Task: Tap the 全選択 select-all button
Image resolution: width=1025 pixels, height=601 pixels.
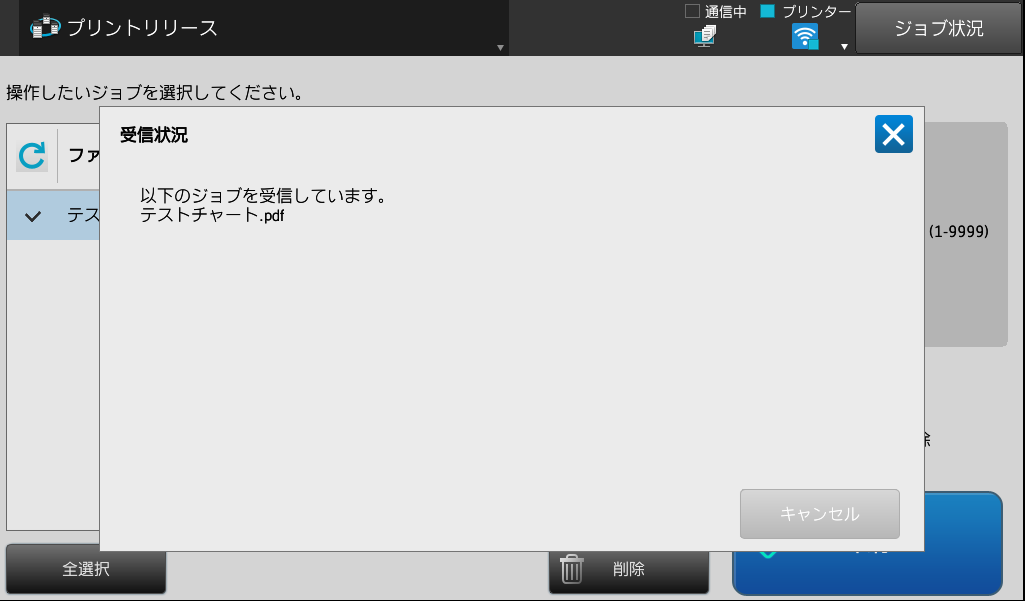Action: click(86, 569)
